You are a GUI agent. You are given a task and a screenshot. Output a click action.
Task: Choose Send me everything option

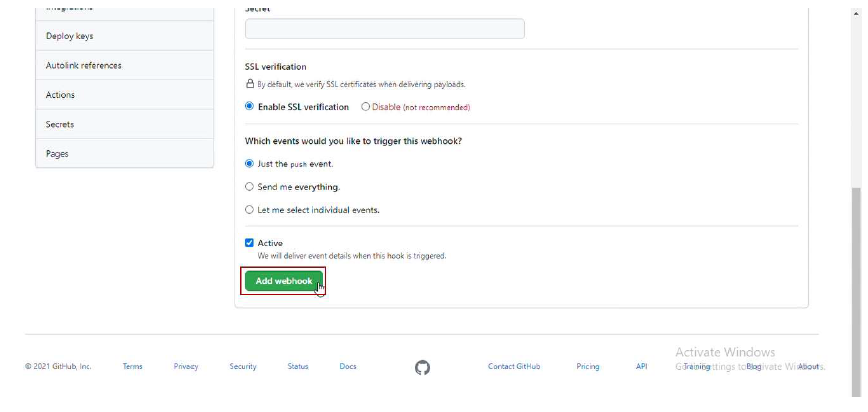[x=249, y=187]
